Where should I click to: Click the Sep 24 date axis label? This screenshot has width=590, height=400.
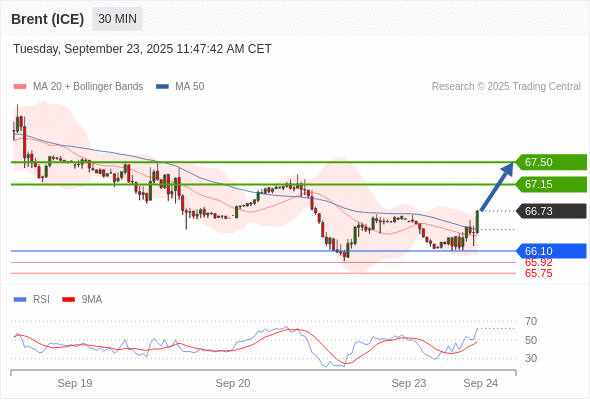tap(481, 383)
